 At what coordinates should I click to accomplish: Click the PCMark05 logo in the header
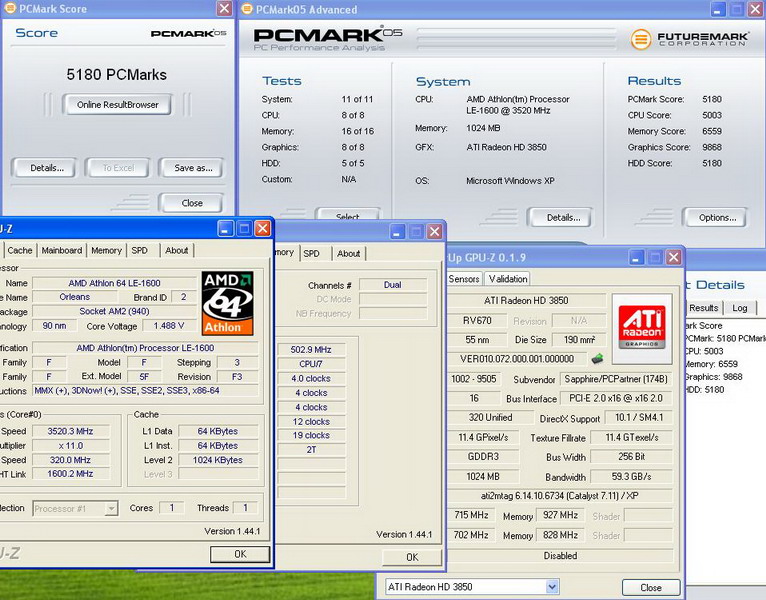(x=327, y=38)
